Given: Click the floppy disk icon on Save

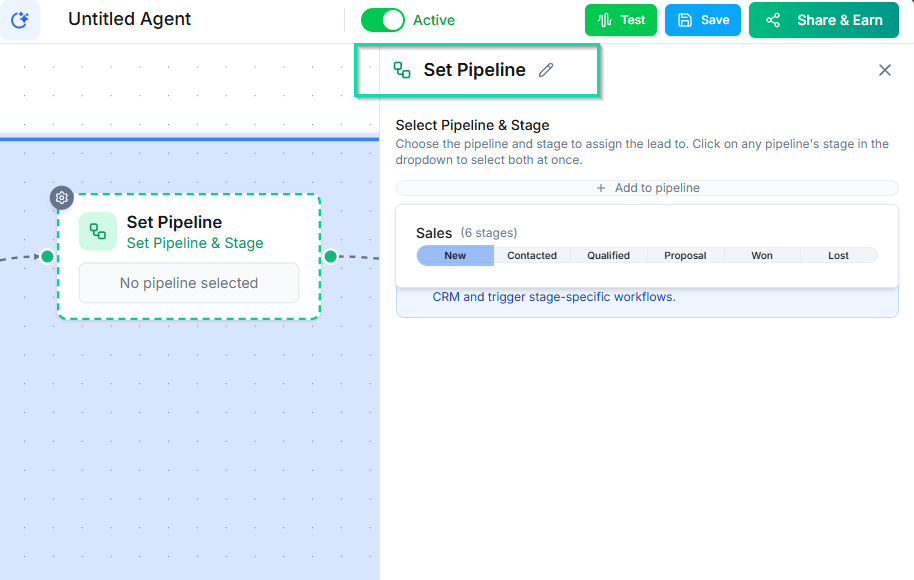Looking at the screenshot, I should point(684,19).
